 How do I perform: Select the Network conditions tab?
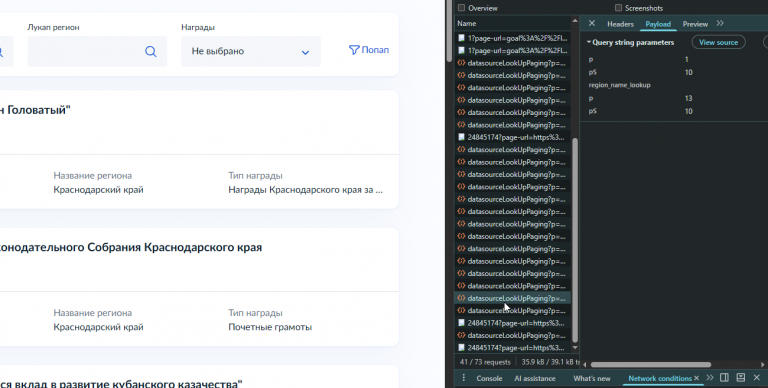tap(659, 378)
